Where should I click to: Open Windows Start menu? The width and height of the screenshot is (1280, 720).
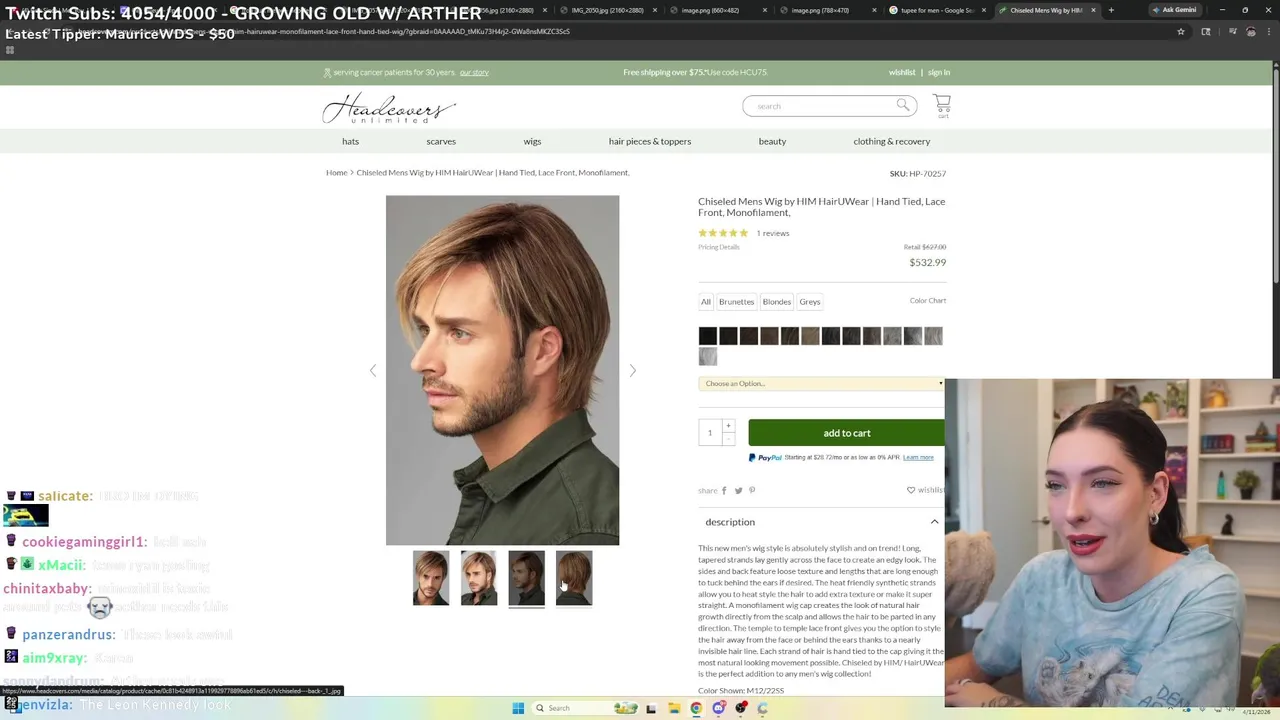[x=518, y=708]
